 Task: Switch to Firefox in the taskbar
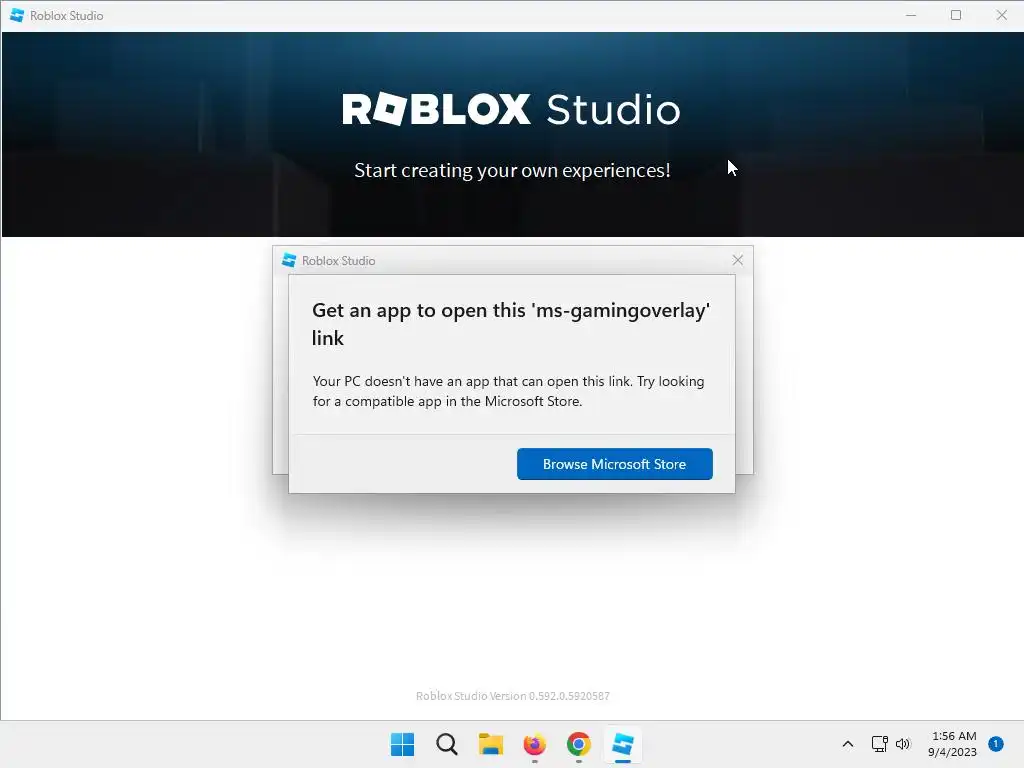pos(535,744)
